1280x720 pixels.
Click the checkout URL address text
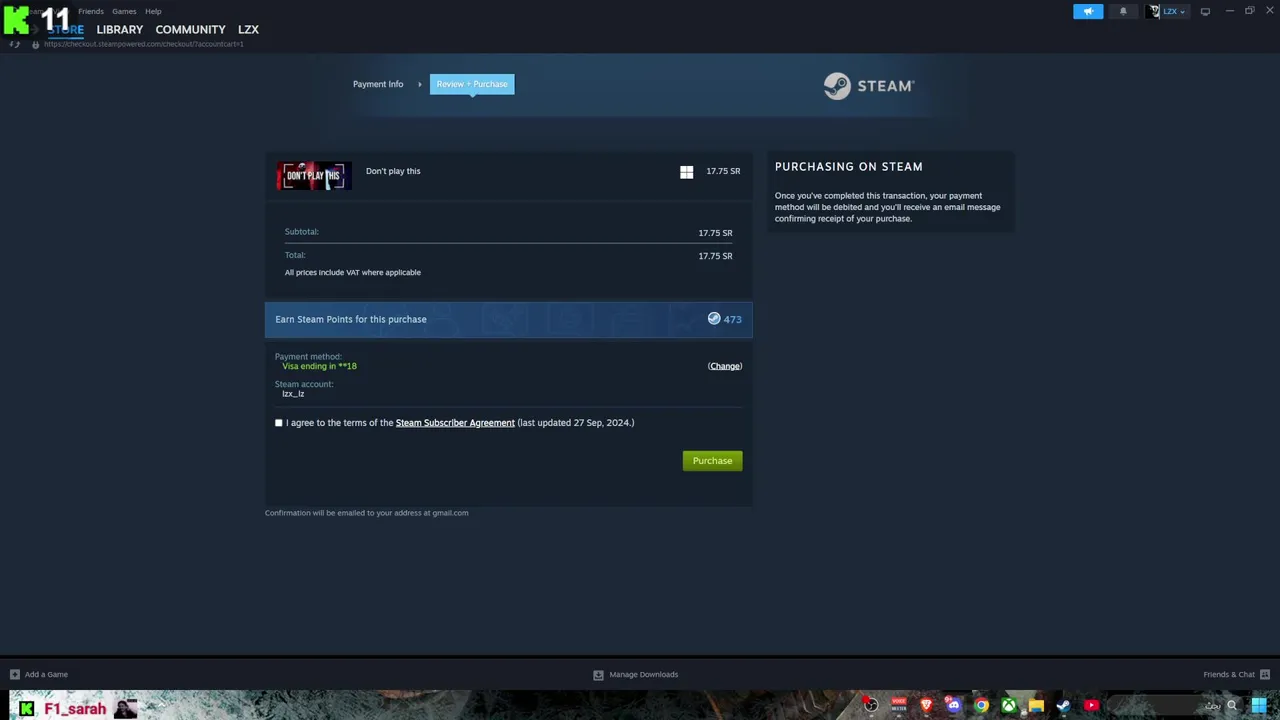(144, 44)
